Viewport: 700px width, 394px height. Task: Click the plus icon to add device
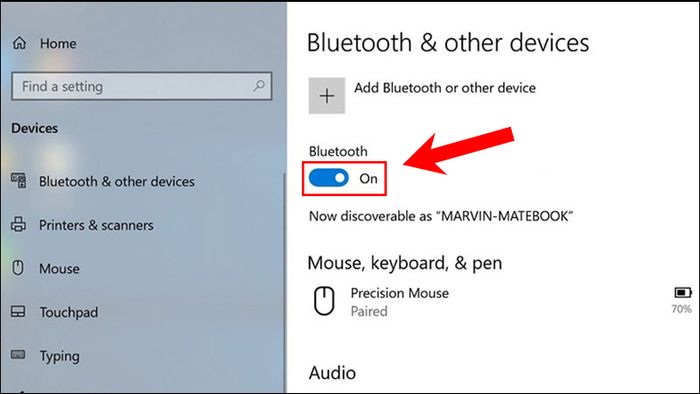coord(327,95)
